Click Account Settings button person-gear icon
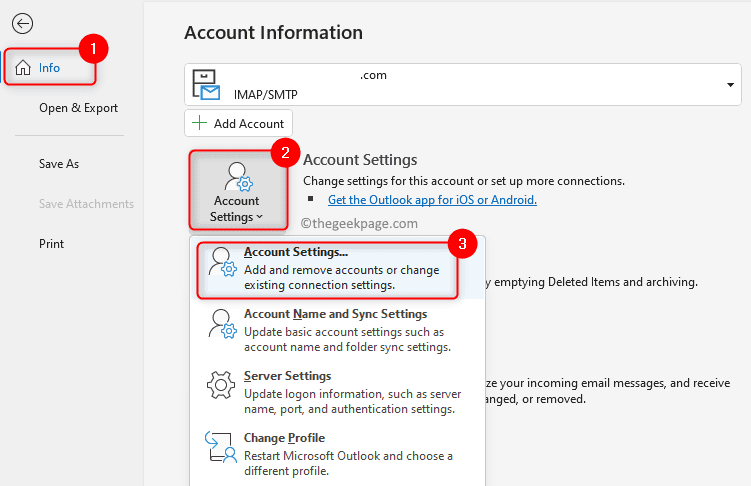 (x=238, y=177)
